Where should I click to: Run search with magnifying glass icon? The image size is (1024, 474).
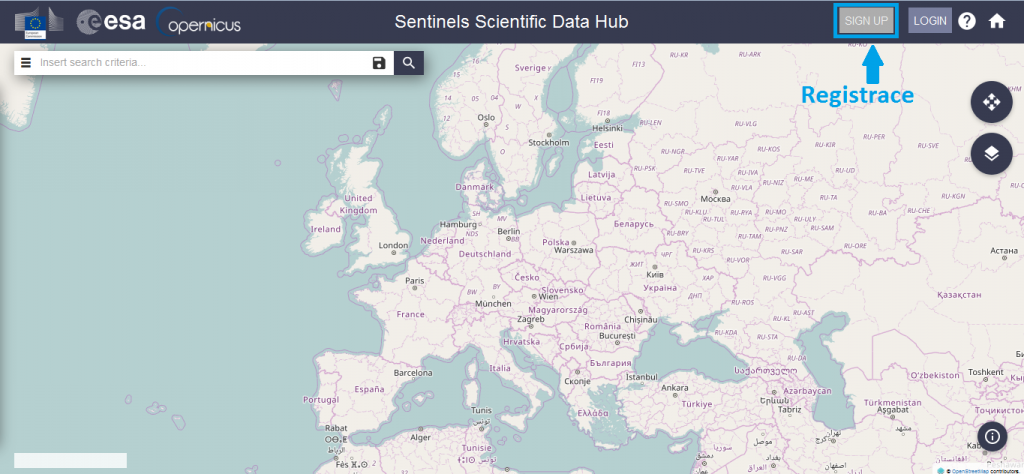click(409, 63)
